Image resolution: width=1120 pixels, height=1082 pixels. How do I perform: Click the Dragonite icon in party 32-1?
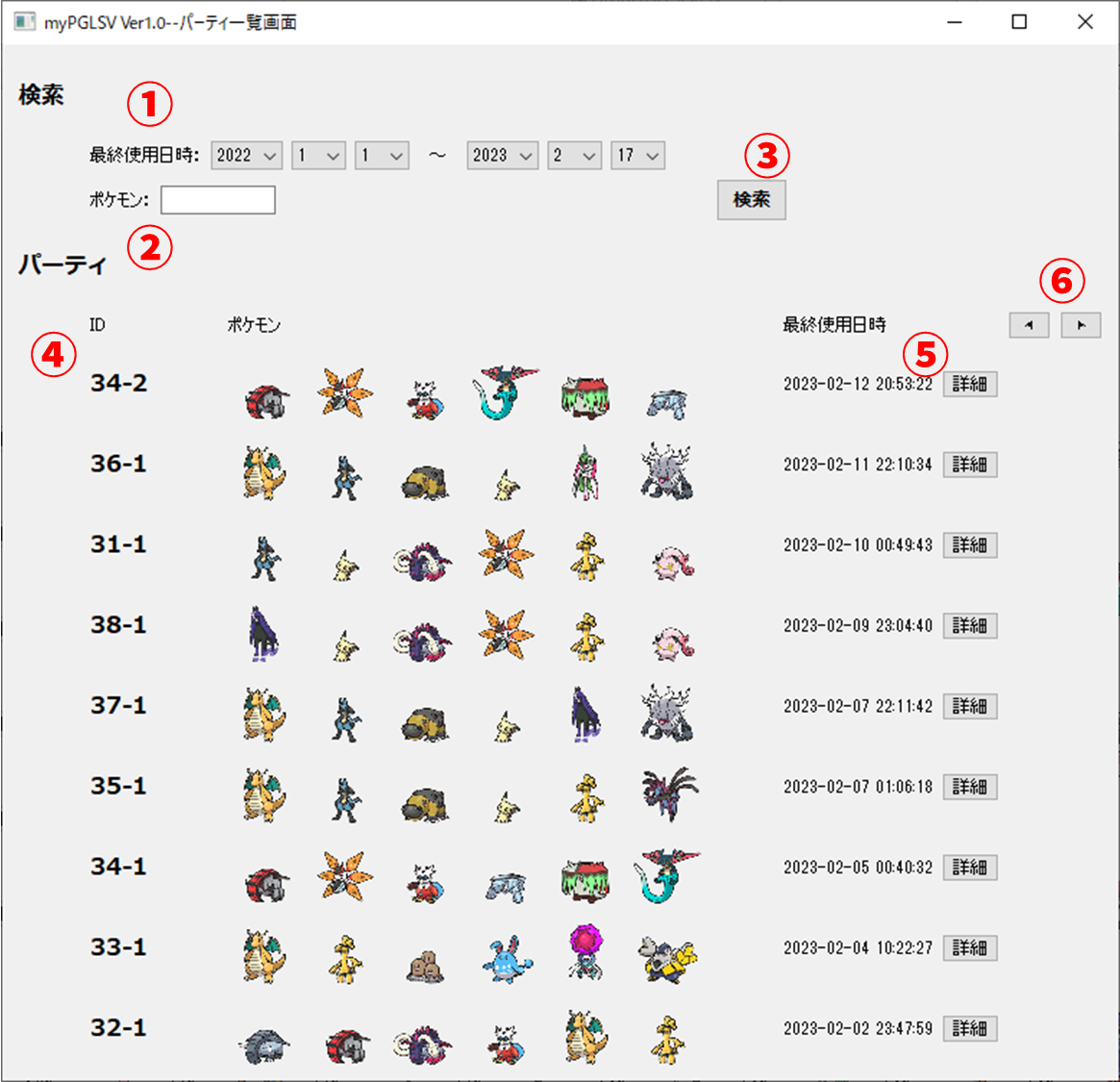[585, 1036]
